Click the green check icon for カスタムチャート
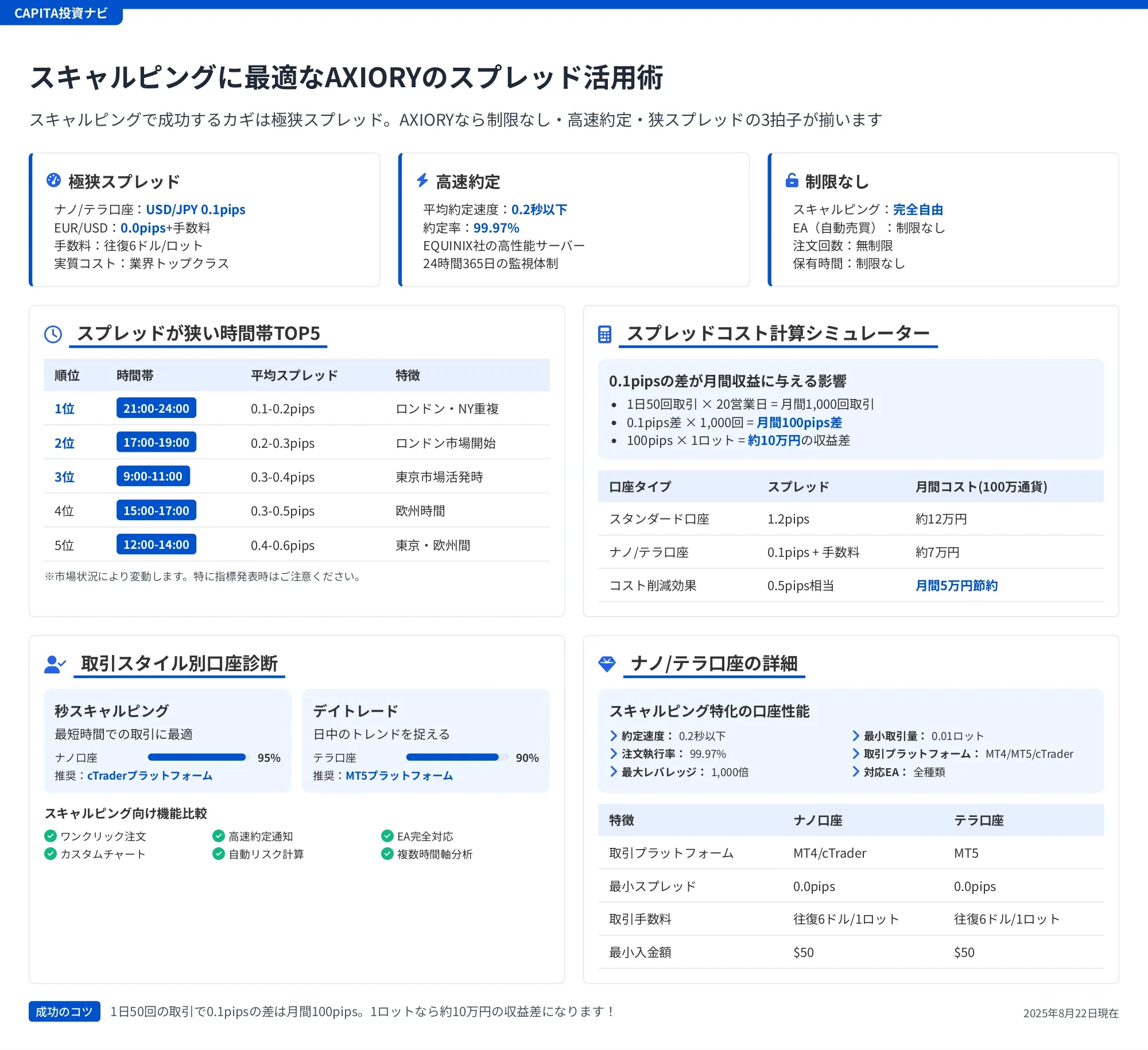This screenshot has height=1050, width=1148. [x=51, y=854]
